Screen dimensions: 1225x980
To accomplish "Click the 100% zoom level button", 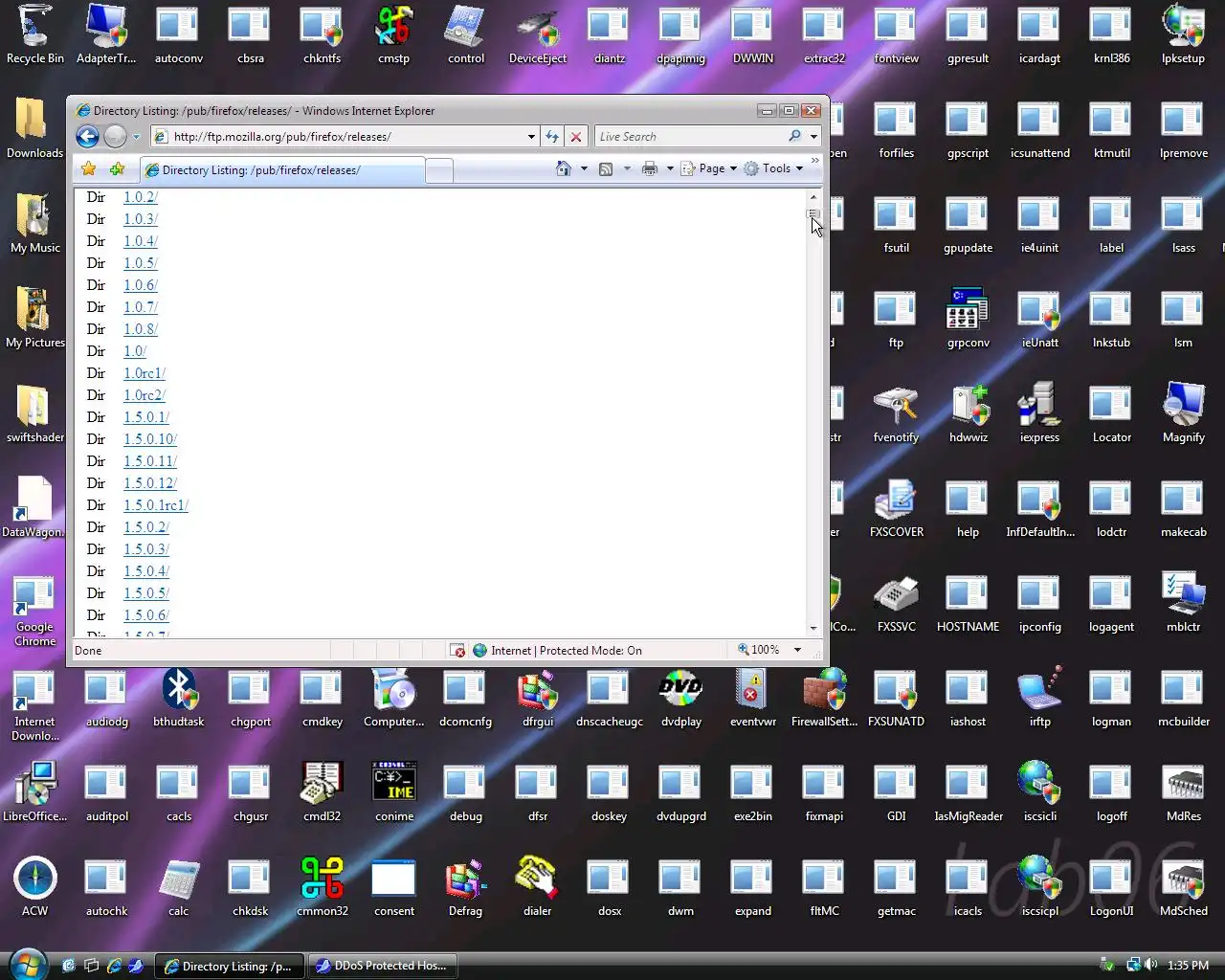I will [x=759, y=650].
